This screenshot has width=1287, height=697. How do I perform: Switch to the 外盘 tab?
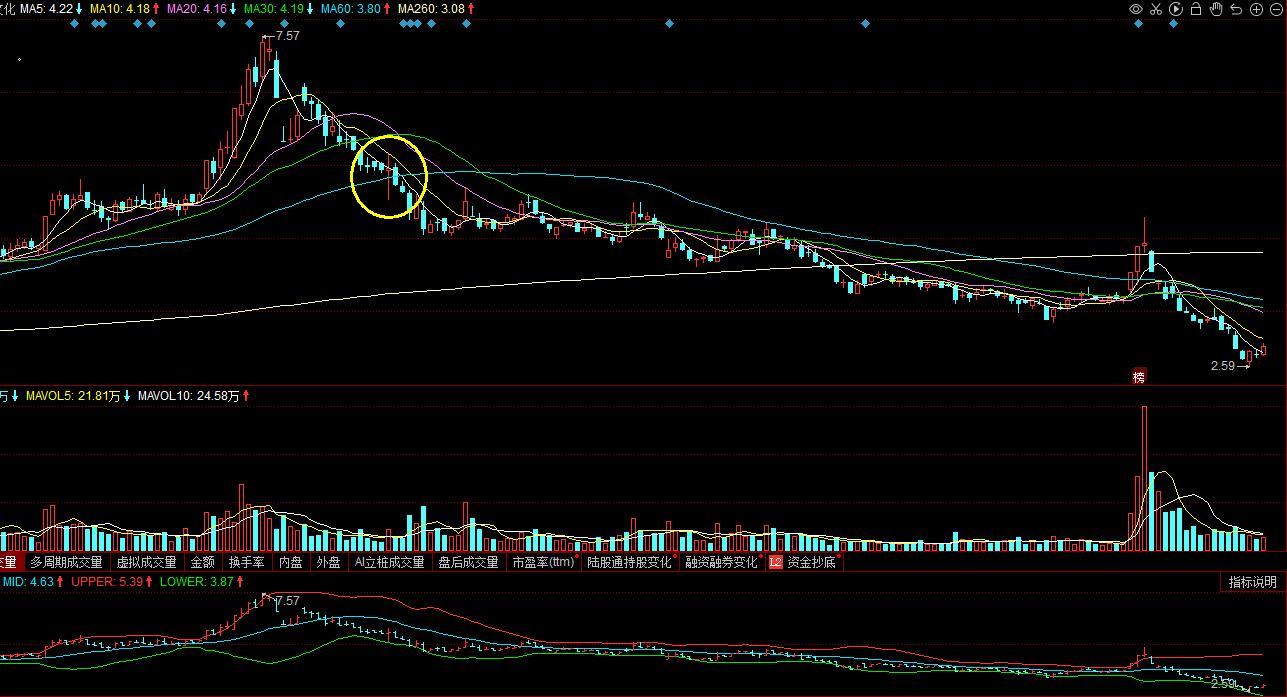click(328, 563)
